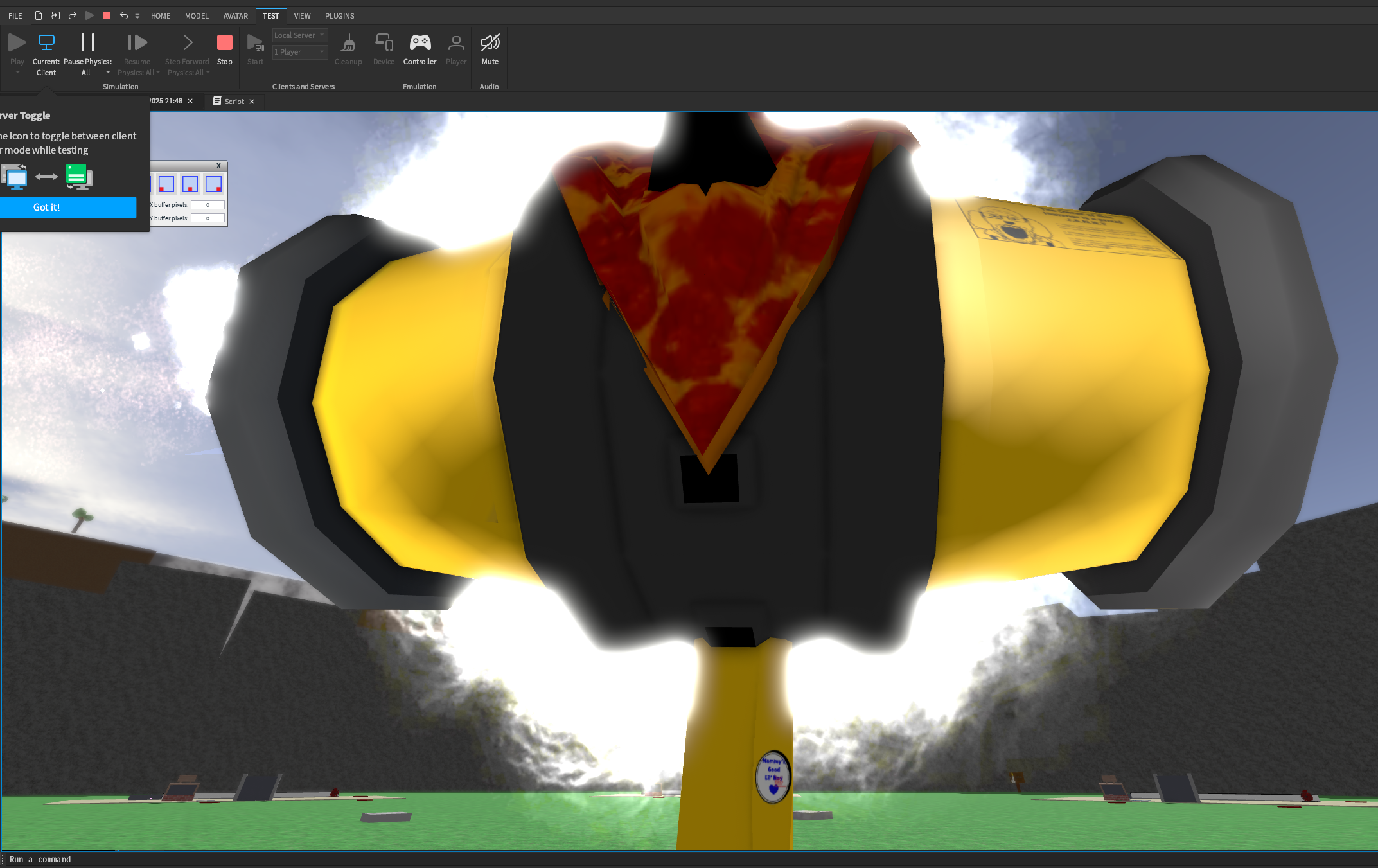Click the Y buffer pixels input field
This screenshot has height=868, width=1378.
pos(208,218)
